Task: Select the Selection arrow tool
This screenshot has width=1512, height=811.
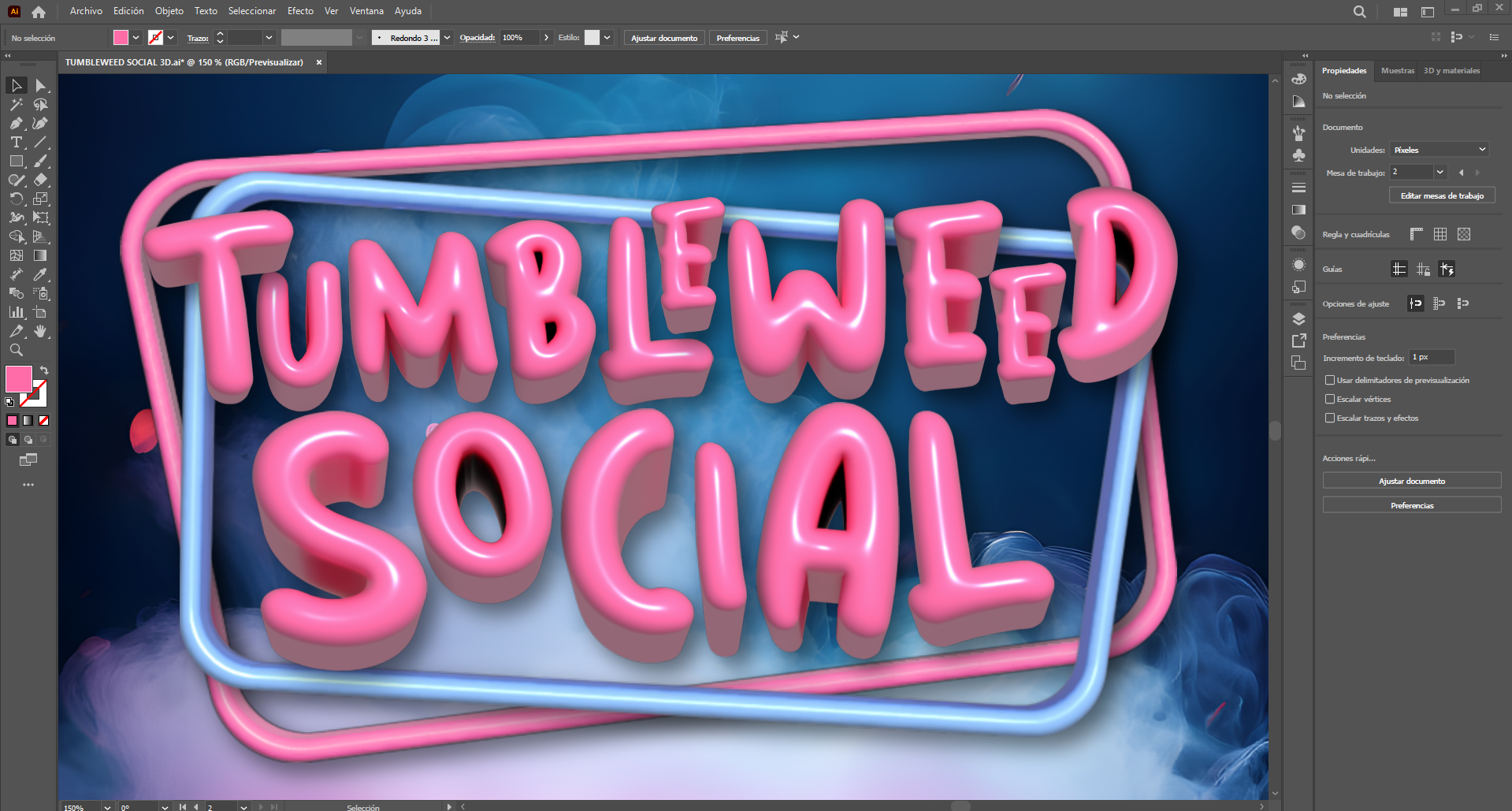Action: (x=16, y=85)
